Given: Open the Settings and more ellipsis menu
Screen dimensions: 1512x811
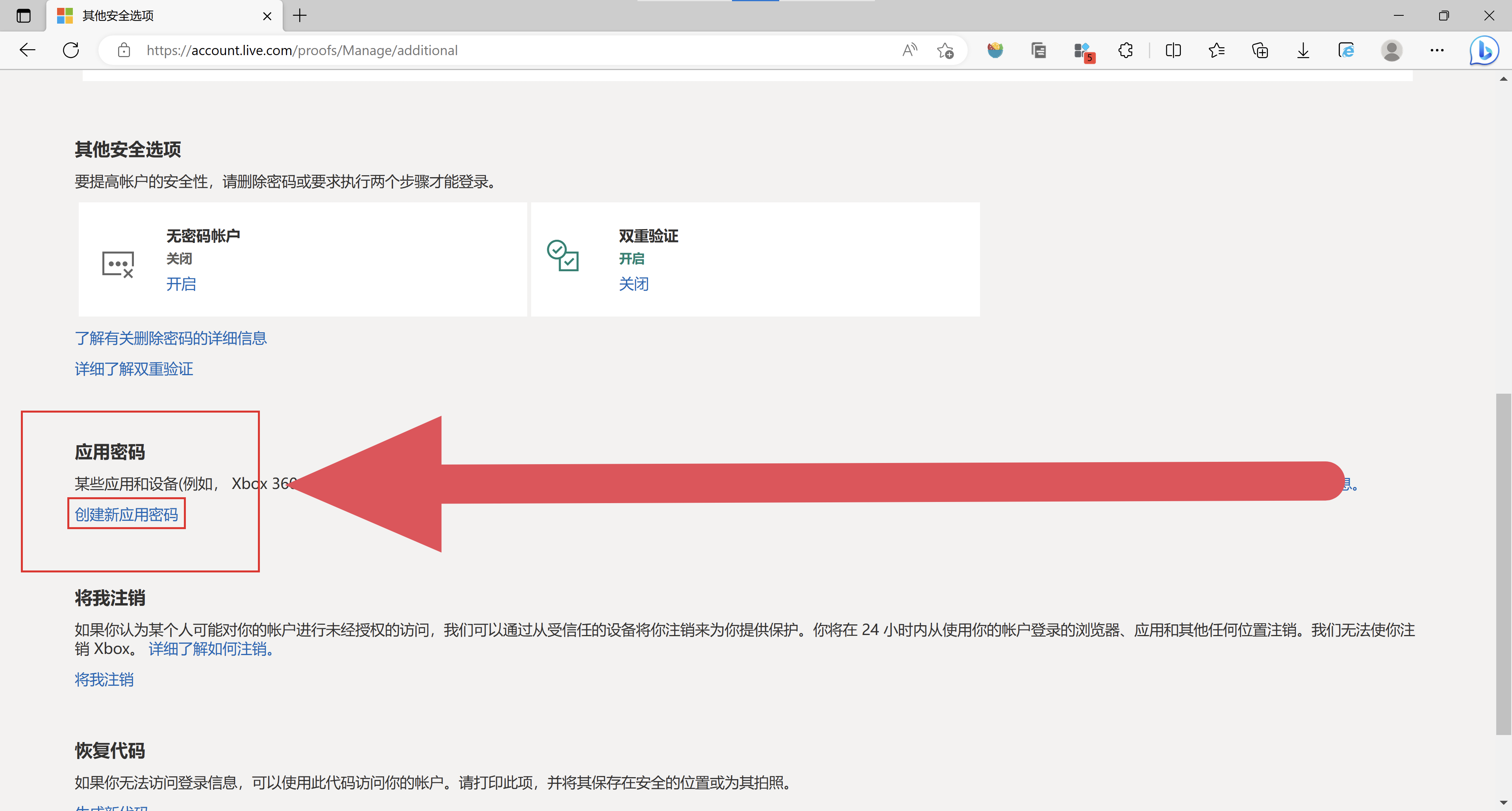Looking at the screenshot, I should 1437,50.
